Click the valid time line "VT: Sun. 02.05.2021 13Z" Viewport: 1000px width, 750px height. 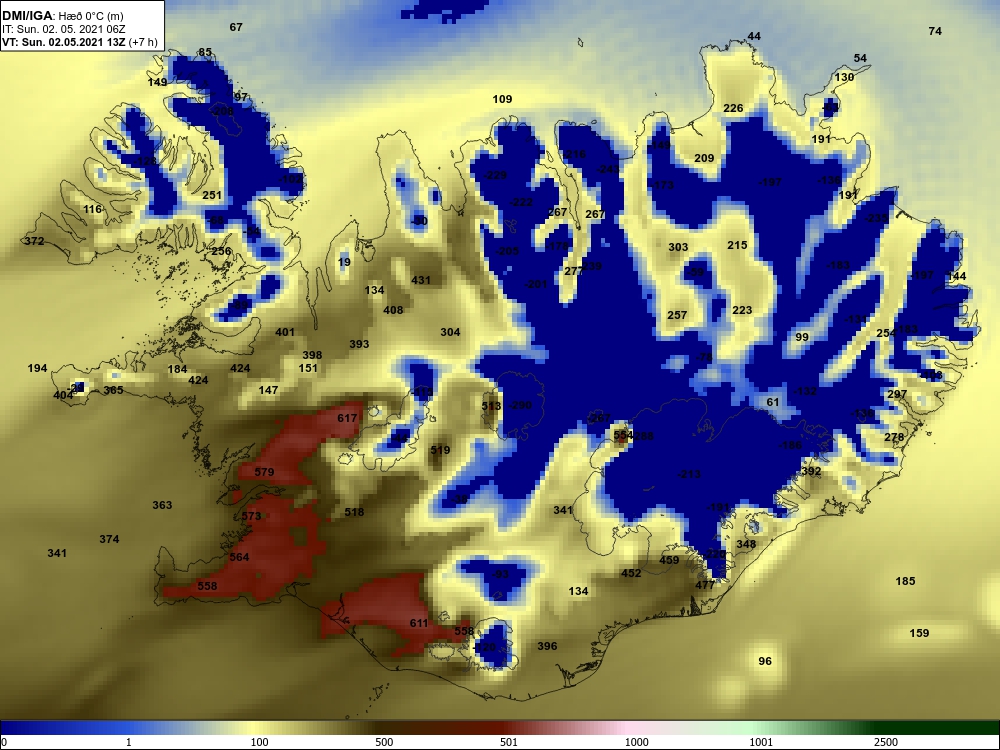click(64, 42)
